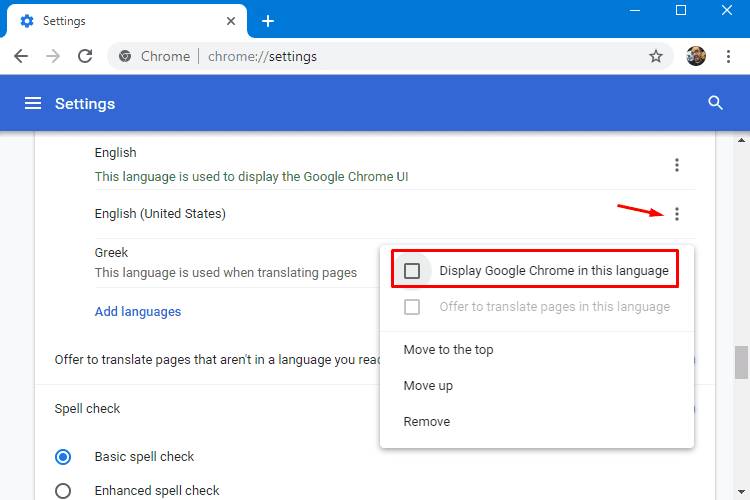Click the Greek language row
Screen dimensions: 750x500
pos(237,263)
